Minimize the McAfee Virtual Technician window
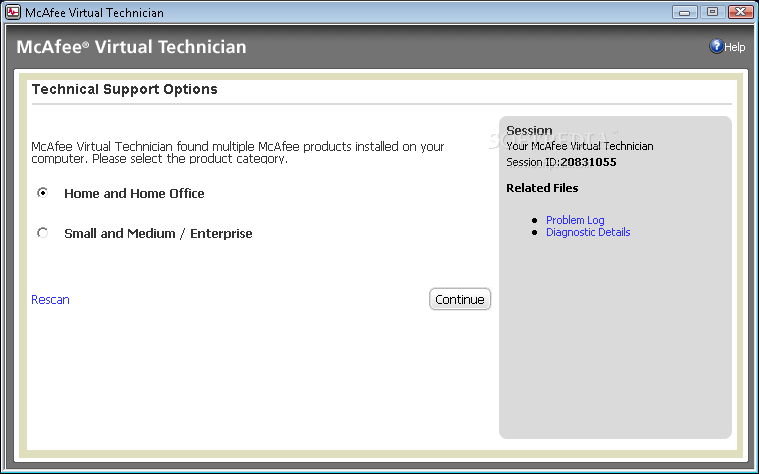 click(x=684, y=12)
